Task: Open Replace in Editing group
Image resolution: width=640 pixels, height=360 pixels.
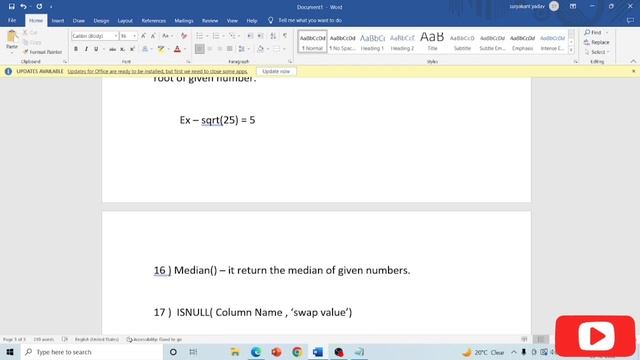Action: [597, 42]
